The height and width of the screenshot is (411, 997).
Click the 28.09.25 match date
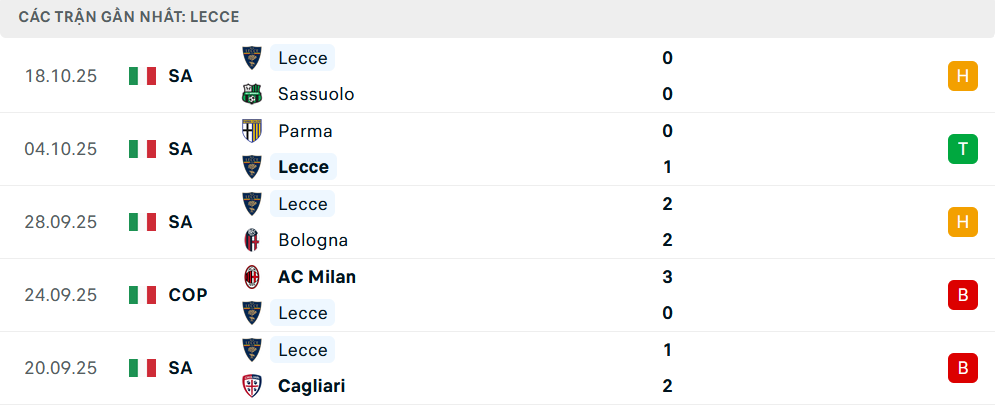pos(61,222)
